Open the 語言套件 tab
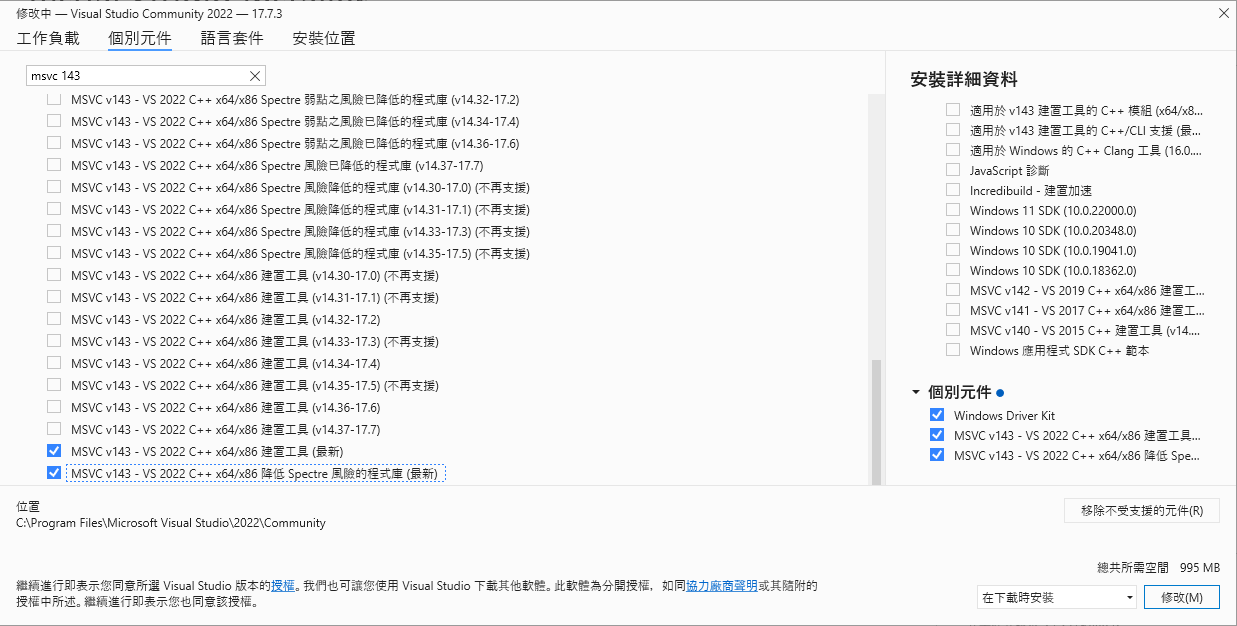 232,38
